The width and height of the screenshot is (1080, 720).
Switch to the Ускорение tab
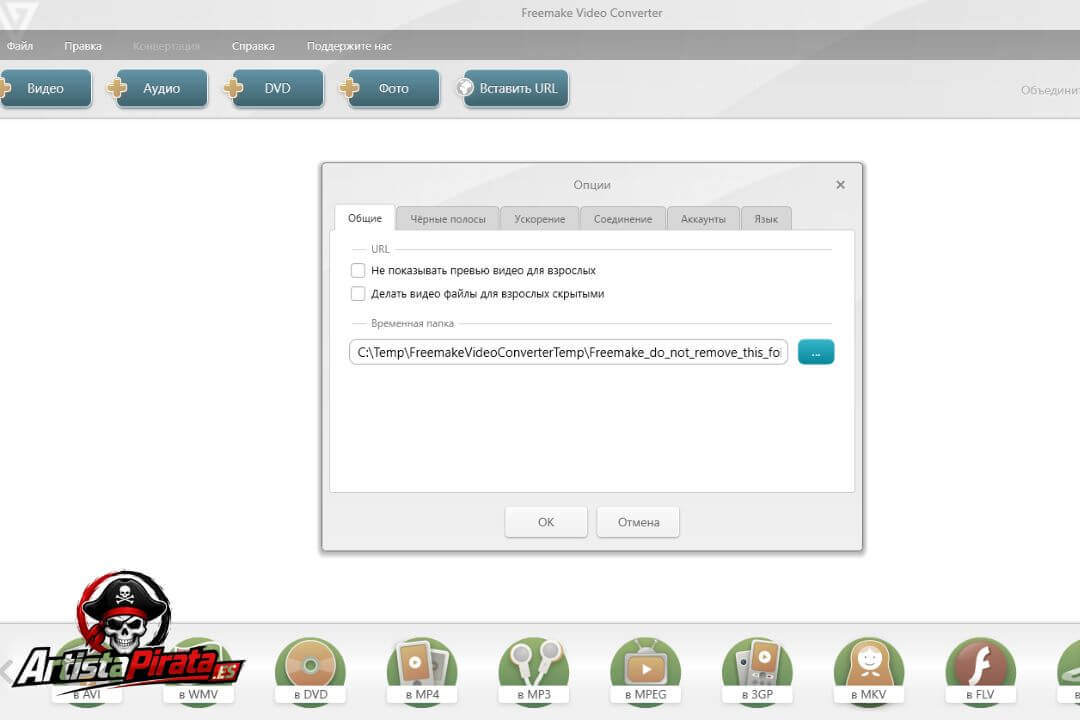point(539,219)
